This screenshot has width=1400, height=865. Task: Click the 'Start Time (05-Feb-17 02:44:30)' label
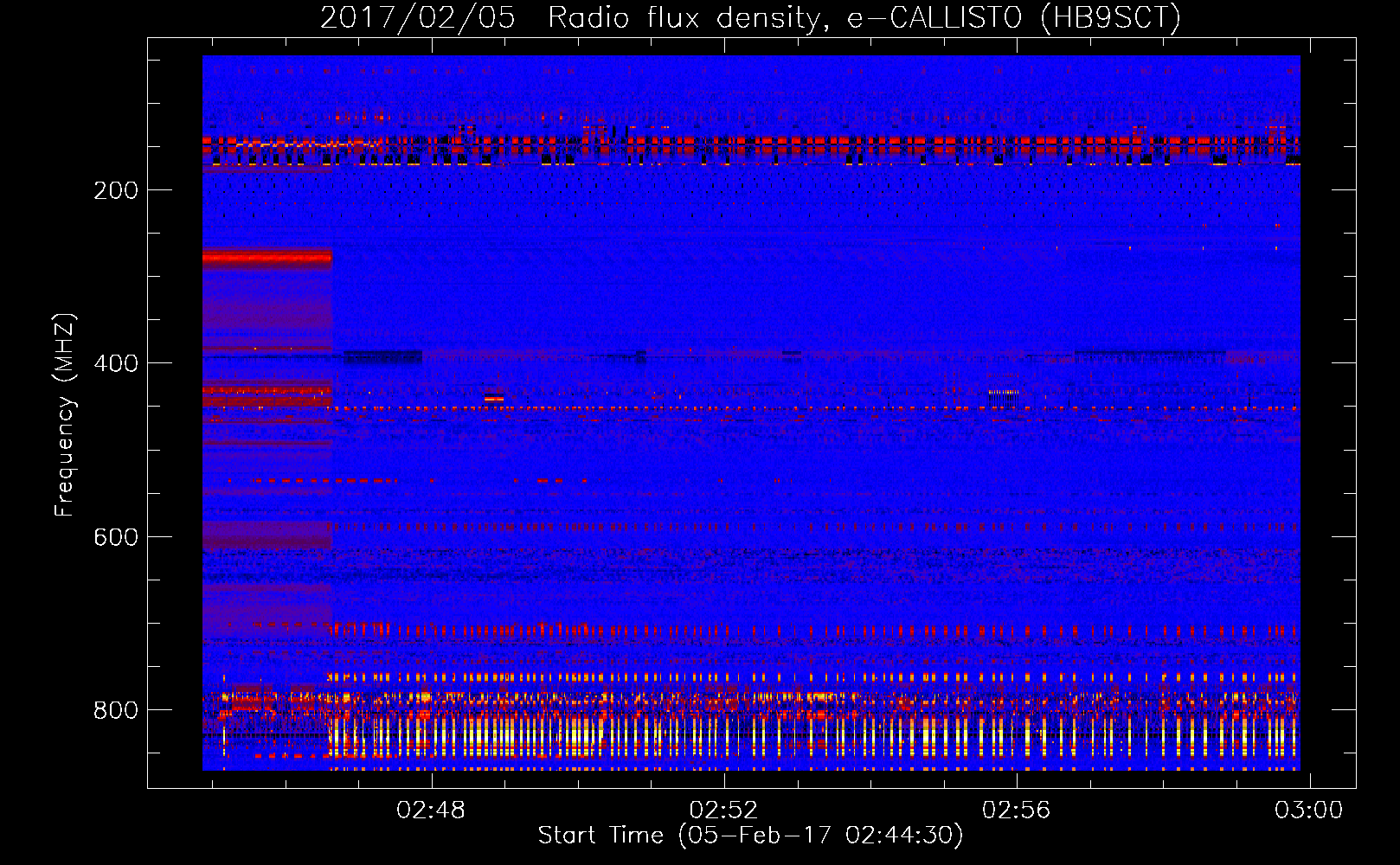click(x=750, y=836)
